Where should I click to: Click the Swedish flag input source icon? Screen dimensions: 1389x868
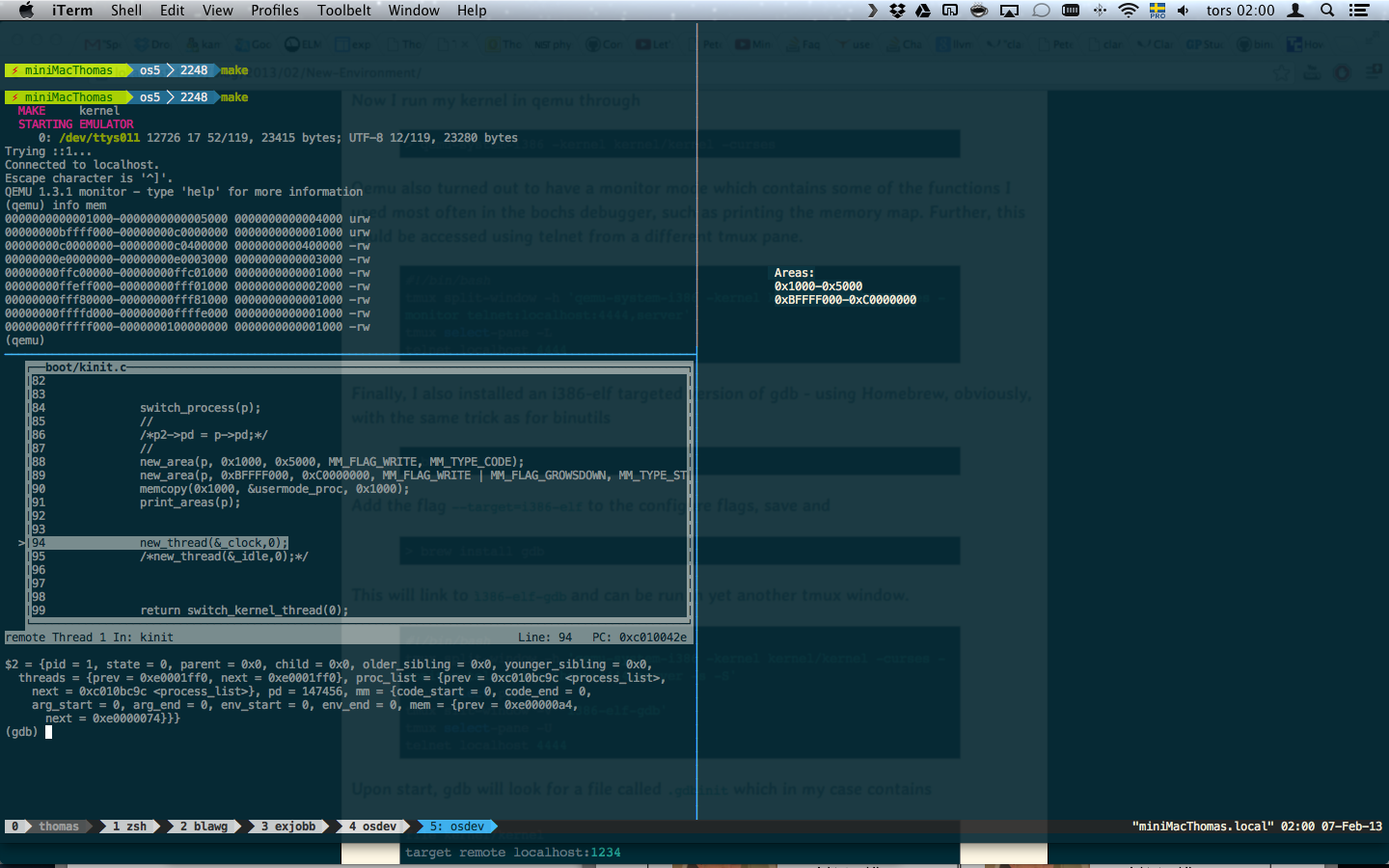pyautogui.click(x=1157, y=11)
